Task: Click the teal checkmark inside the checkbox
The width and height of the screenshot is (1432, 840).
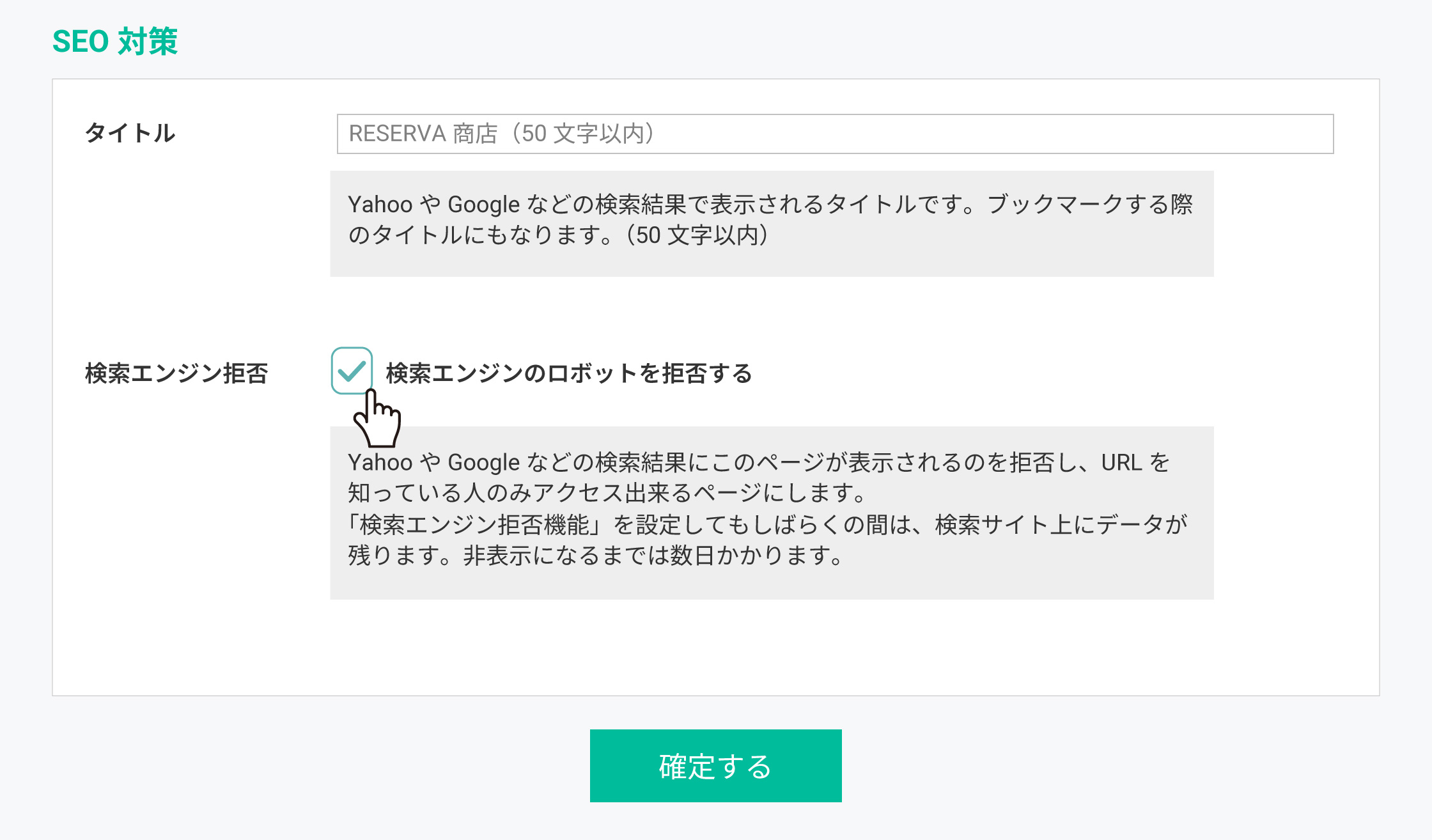Action: tap(351, 371)
